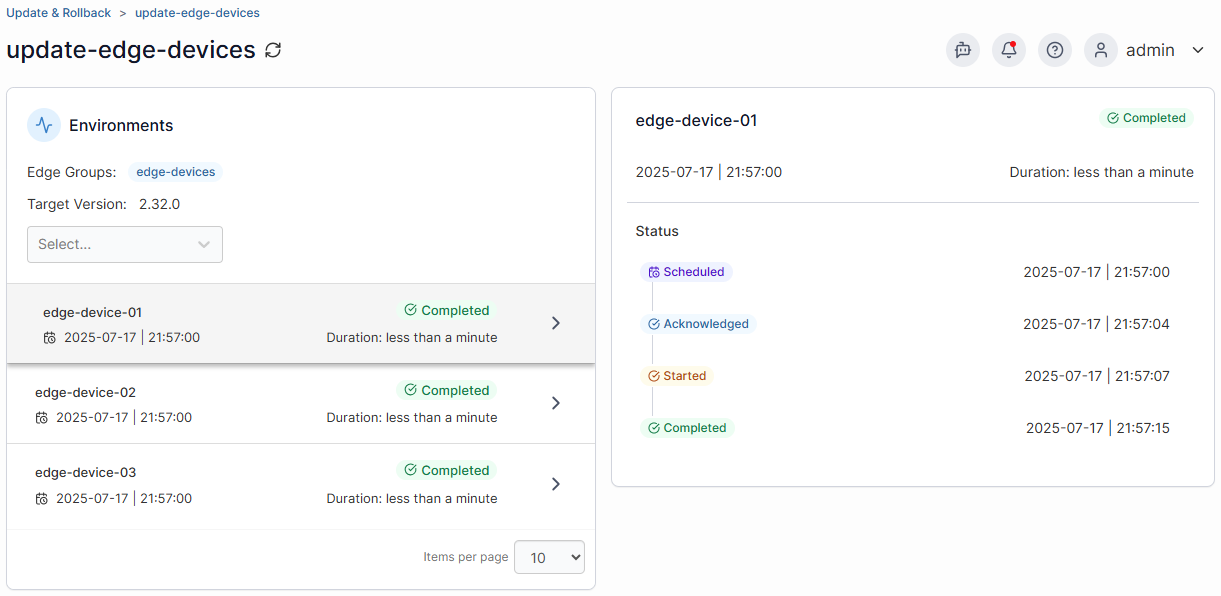Expand edge-device-02 details chevron

556,403
